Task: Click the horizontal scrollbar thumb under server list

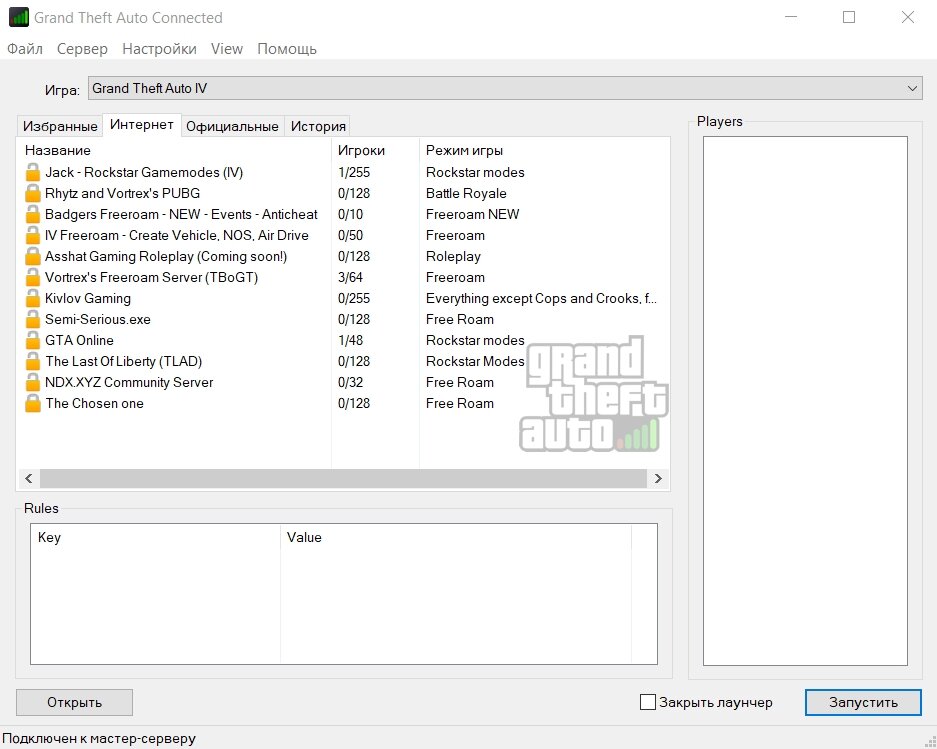Action: (343, 478)
